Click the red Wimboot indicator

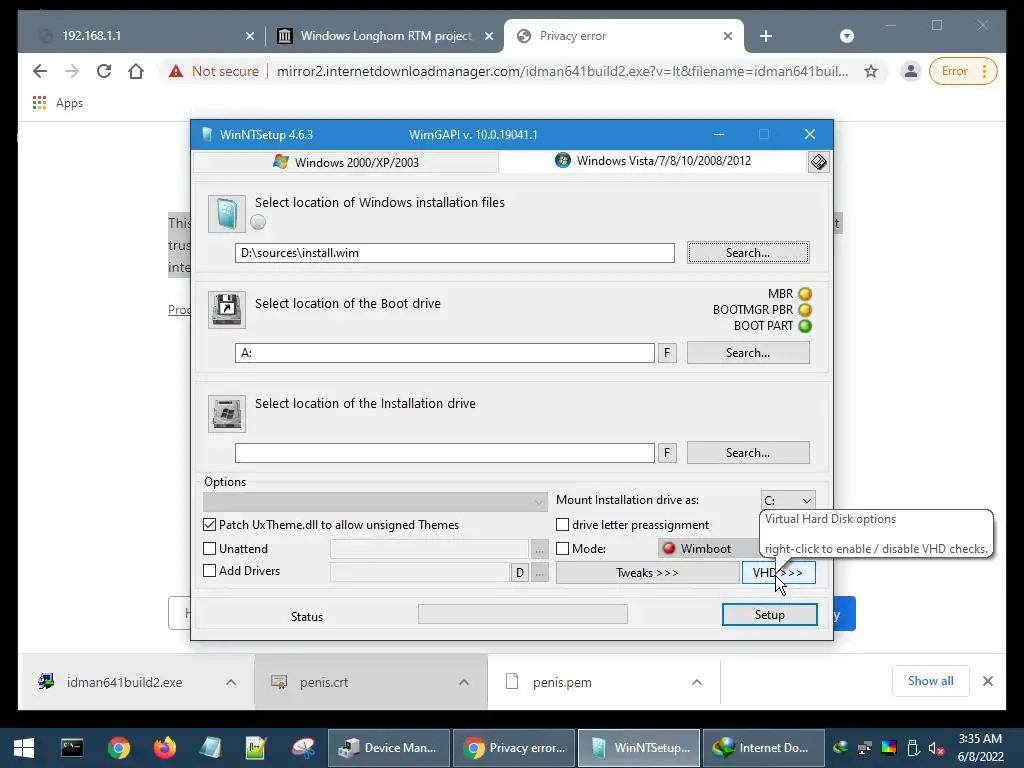[x=669, y=549]
